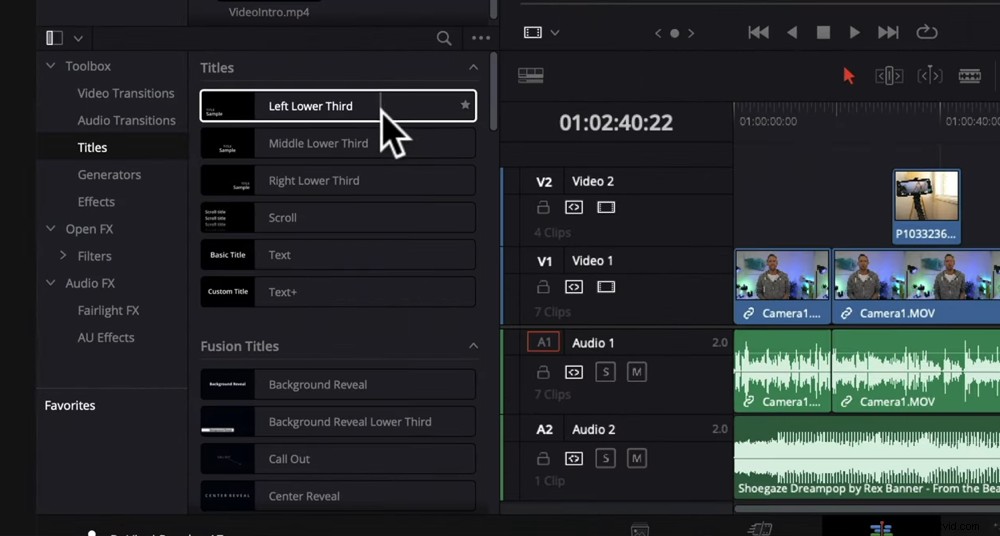The height and width of the screenshot is (536, 1000).
Task: Solo the Audio 2 track
Action: coord(605,458)
